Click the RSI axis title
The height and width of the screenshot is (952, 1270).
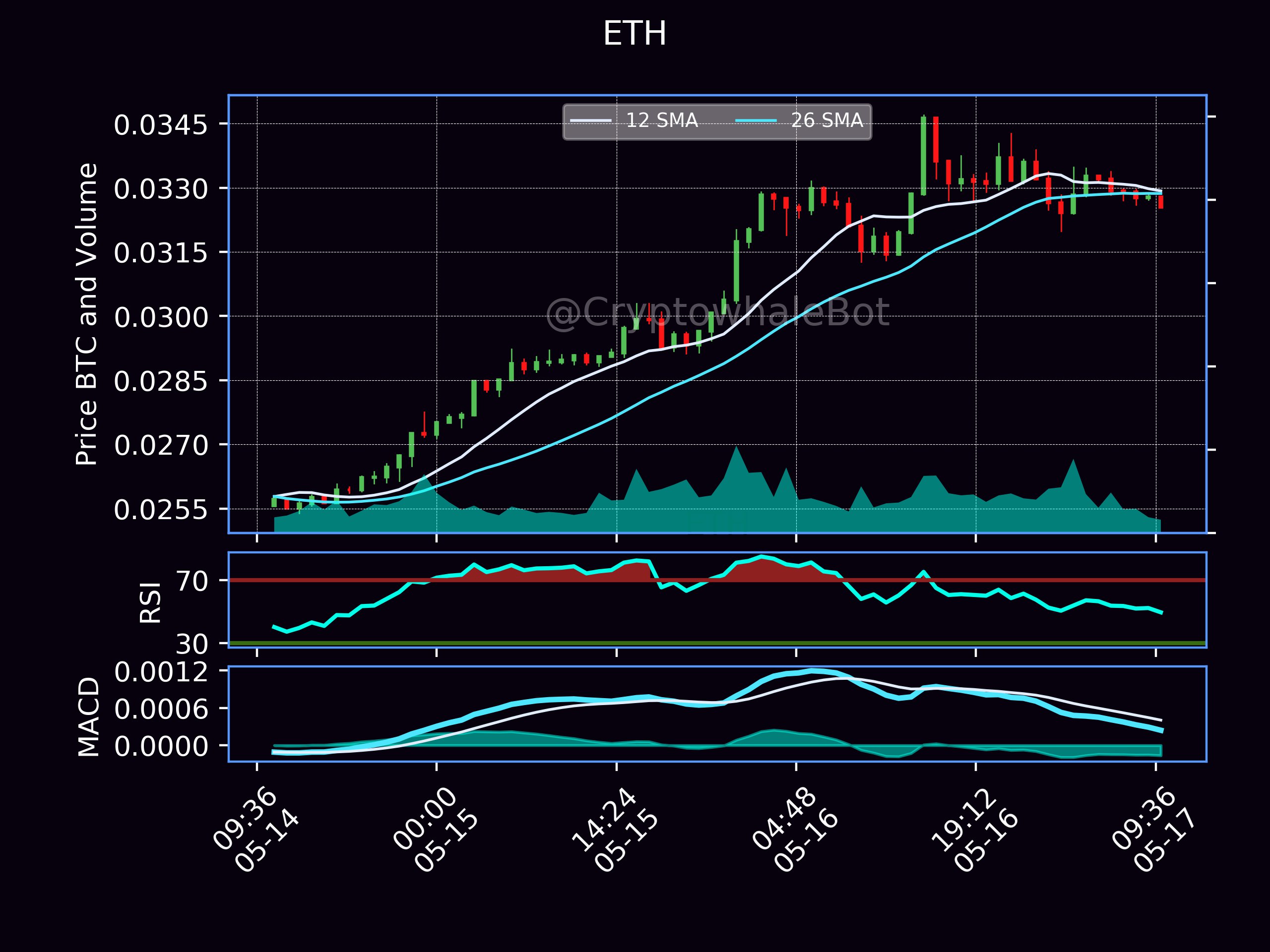point(150,602)
